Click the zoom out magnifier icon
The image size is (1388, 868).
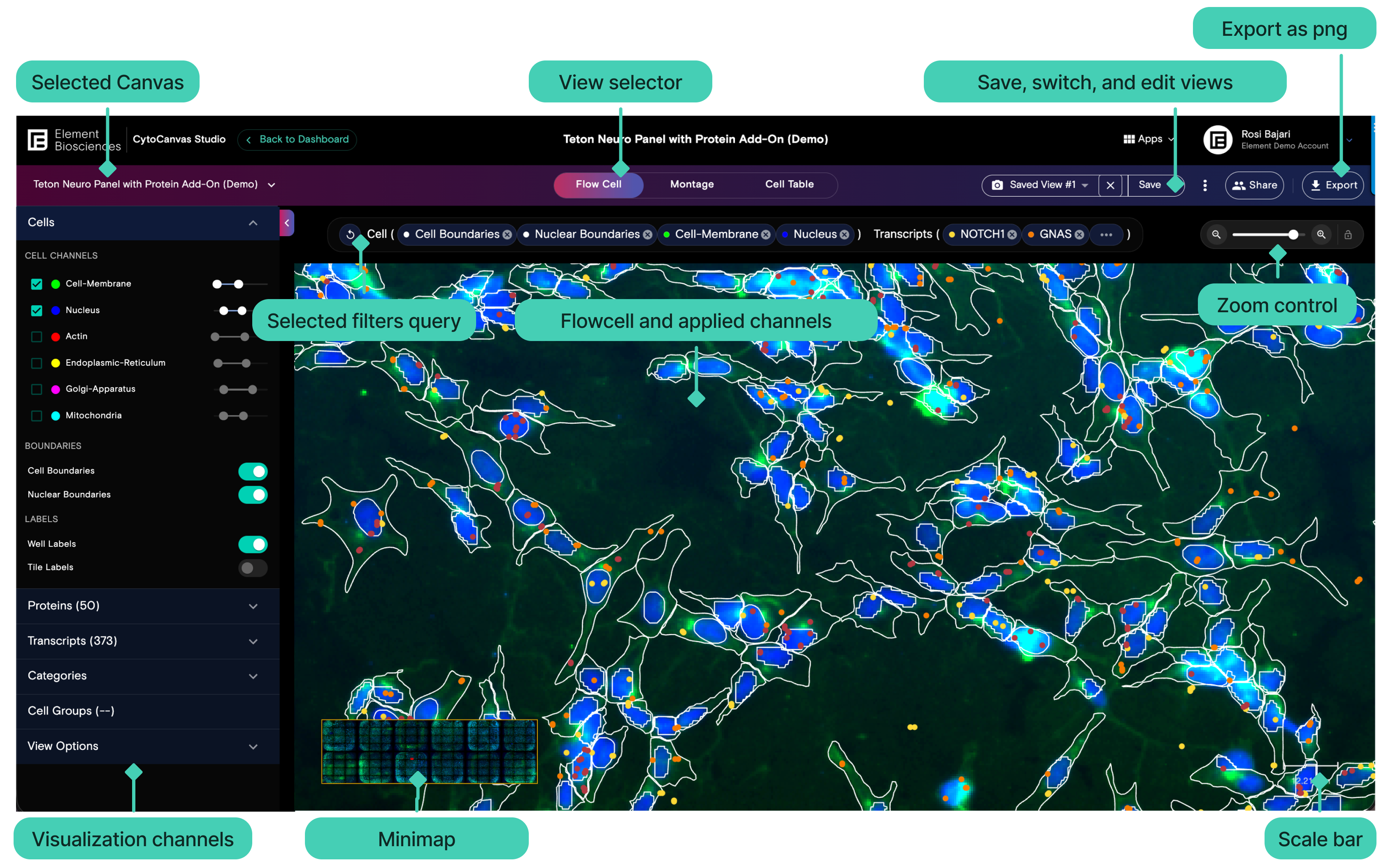click(x=1216, y=234)
